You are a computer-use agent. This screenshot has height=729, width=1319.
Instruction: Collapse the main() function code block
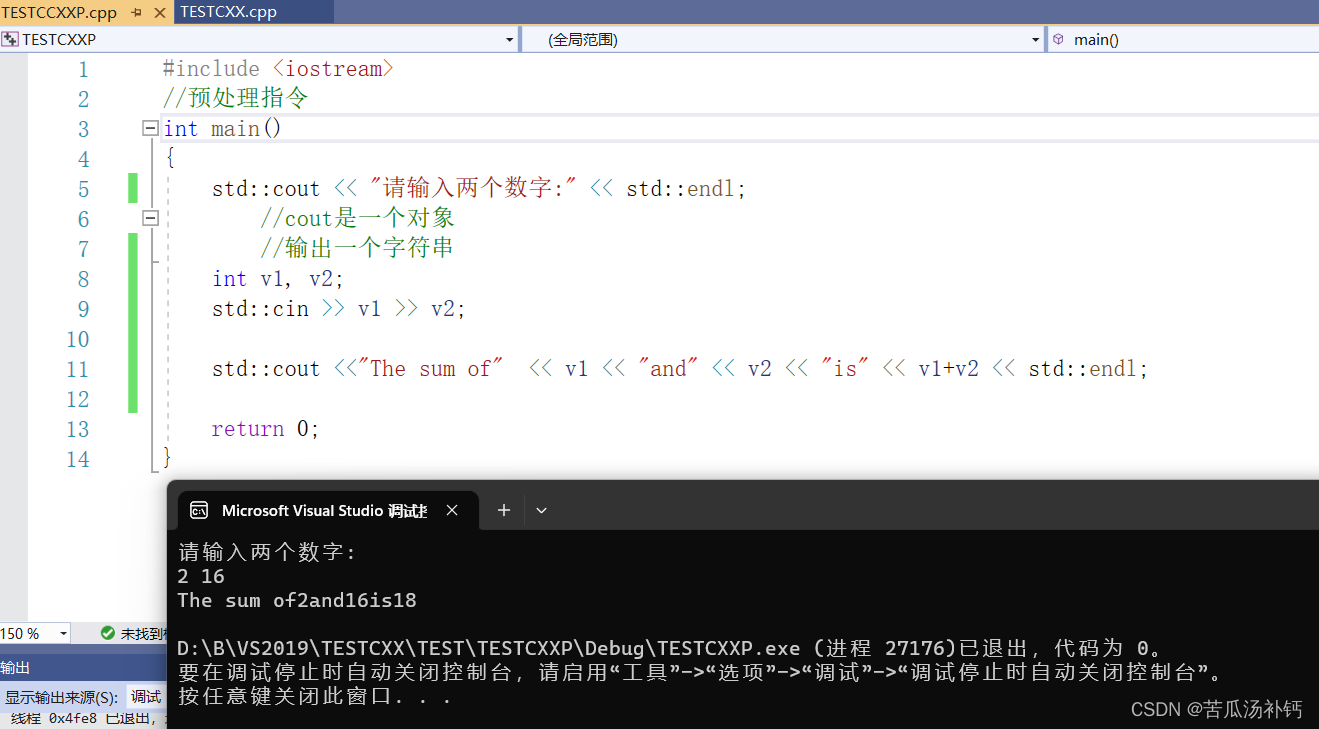(x=148, y=128)
